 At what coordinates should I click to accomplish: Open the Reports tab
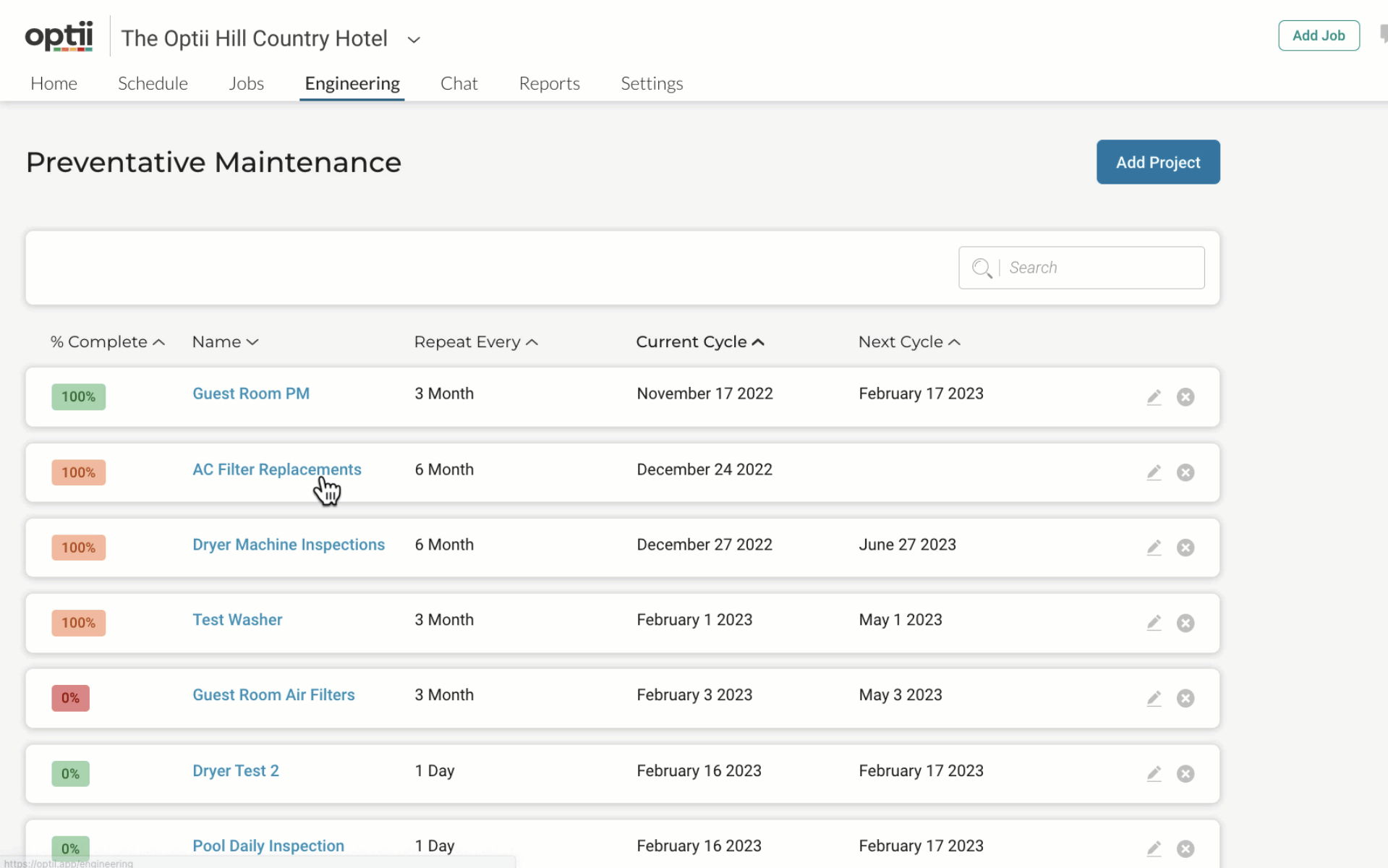tap(549, 84)
